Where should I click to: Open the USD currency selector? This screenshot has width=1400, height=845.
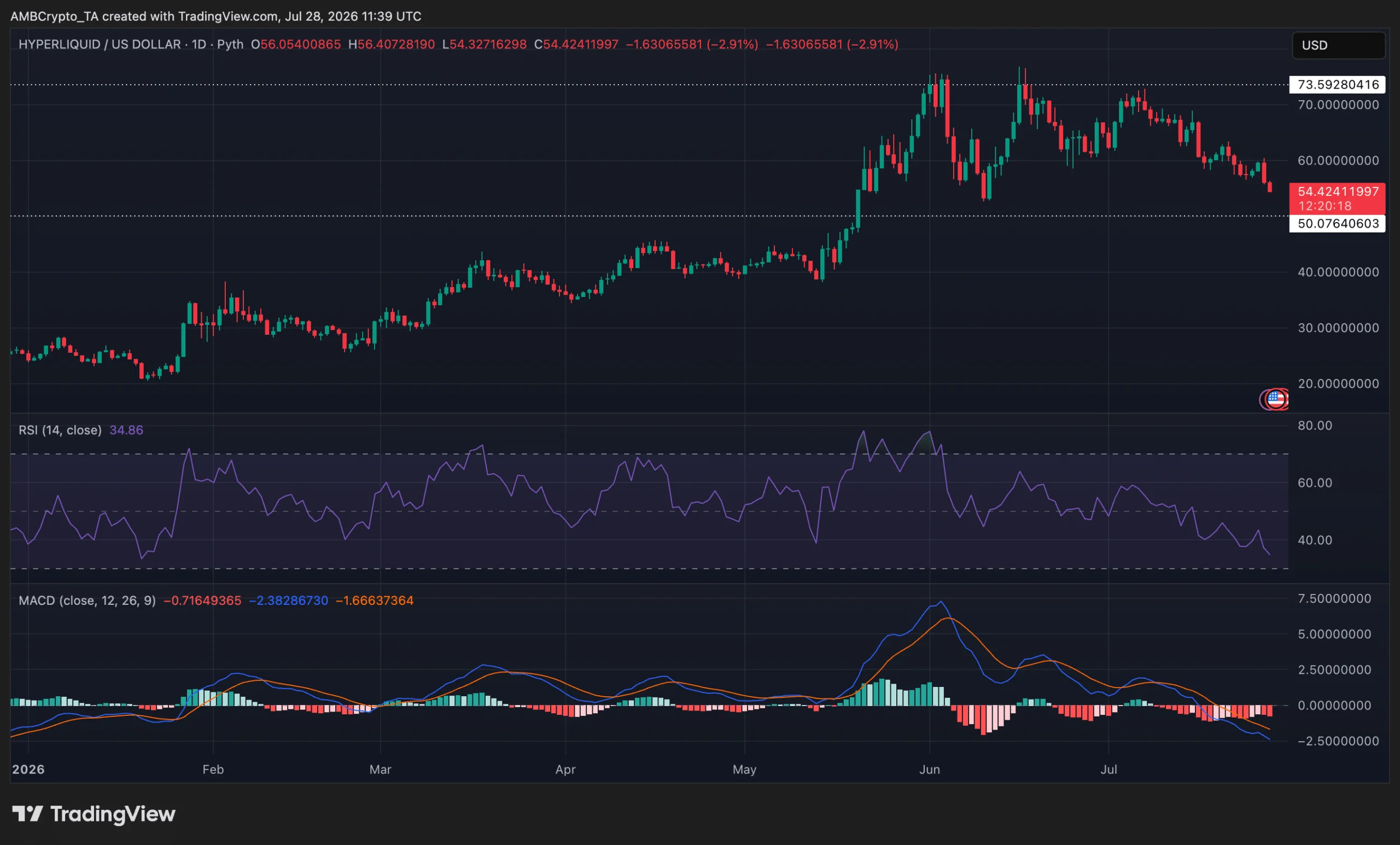(x=1338, y=45)
